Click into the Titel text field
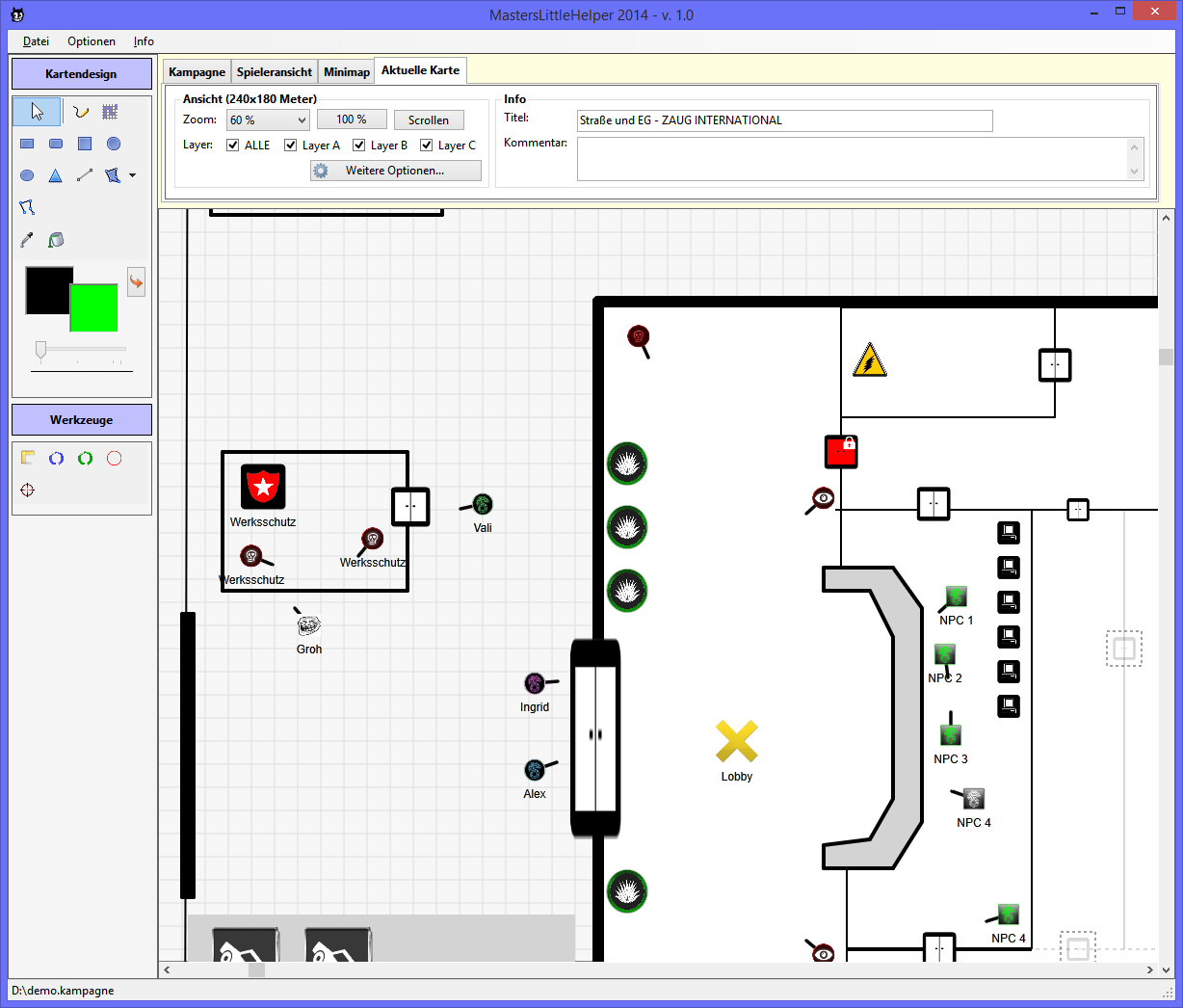This screenshot has width=1183, height=1008. (784, 120)
